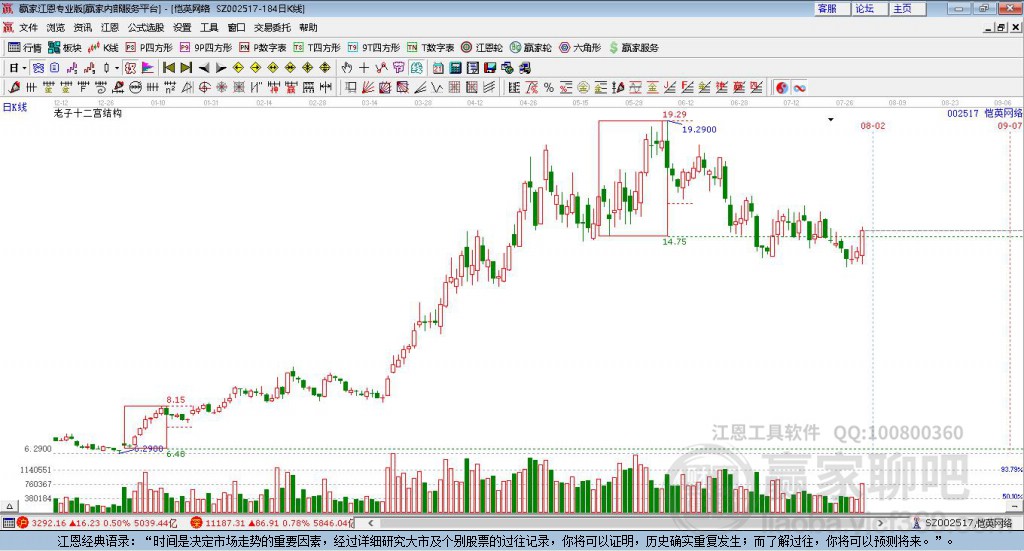Step chart right with black arrow
Image resolution: width=1024 pixels, height=551 pixels.
[x=221, y=68]
